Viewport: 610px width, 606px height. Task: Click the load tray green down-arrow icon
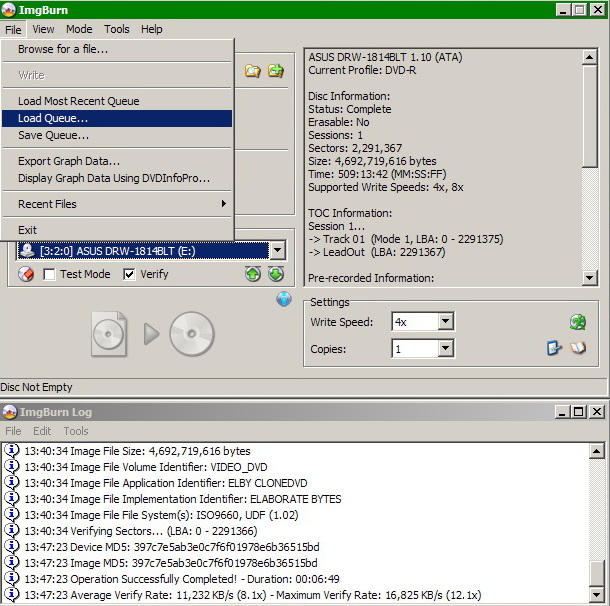[x=276, y=274]
